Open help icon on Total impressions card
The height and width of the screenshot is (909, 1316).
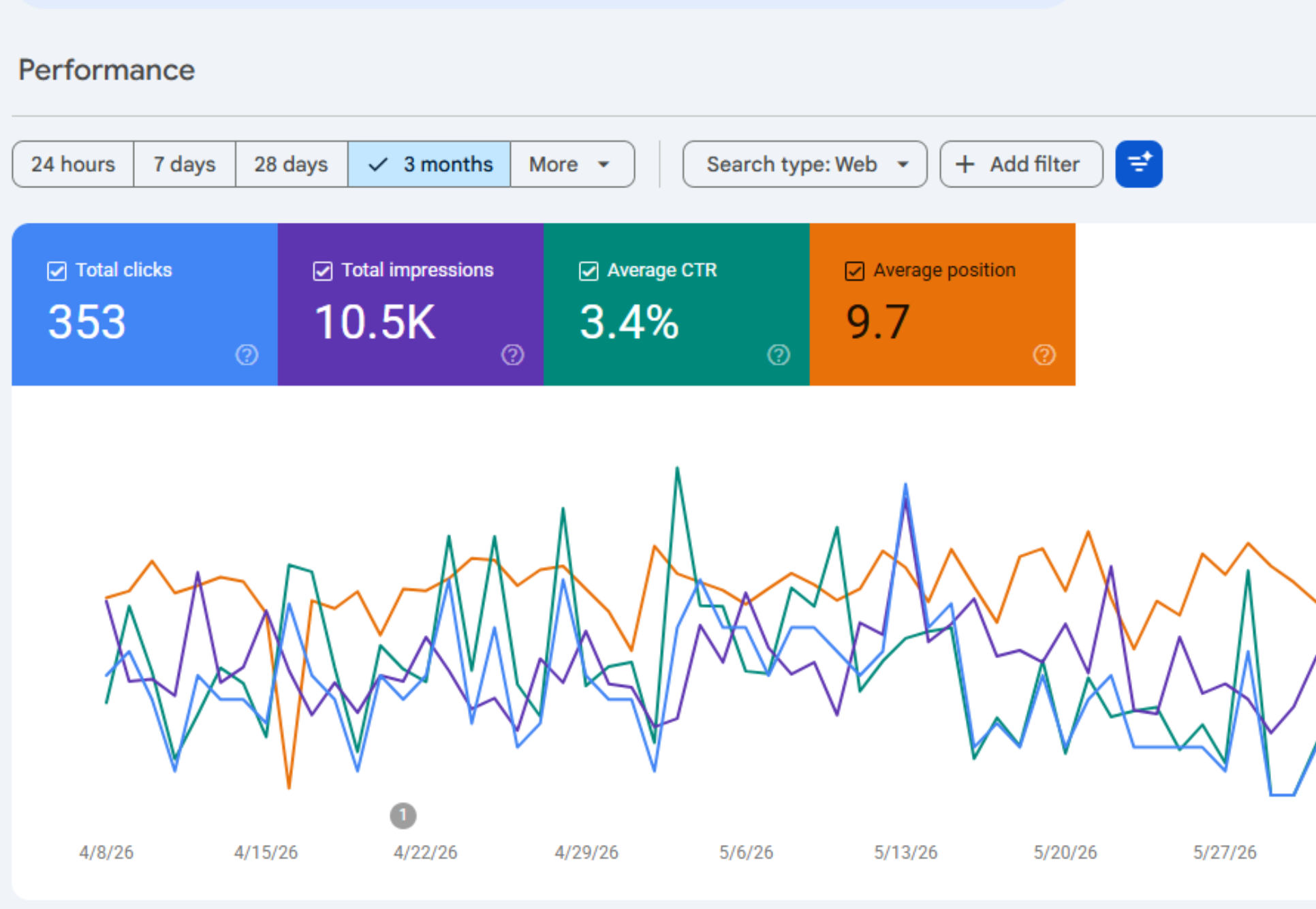[513, 355]
